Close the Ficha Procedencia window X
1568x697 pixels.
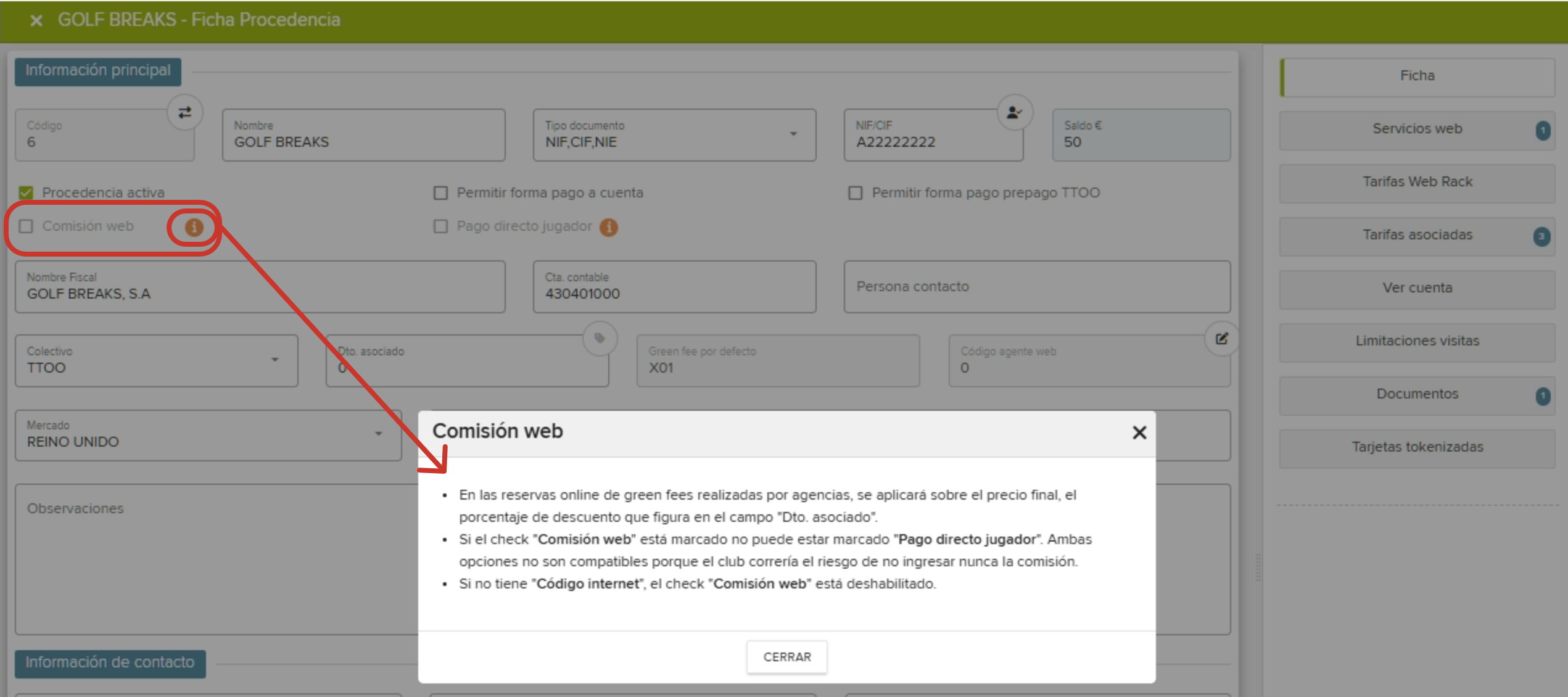point(36,20)
